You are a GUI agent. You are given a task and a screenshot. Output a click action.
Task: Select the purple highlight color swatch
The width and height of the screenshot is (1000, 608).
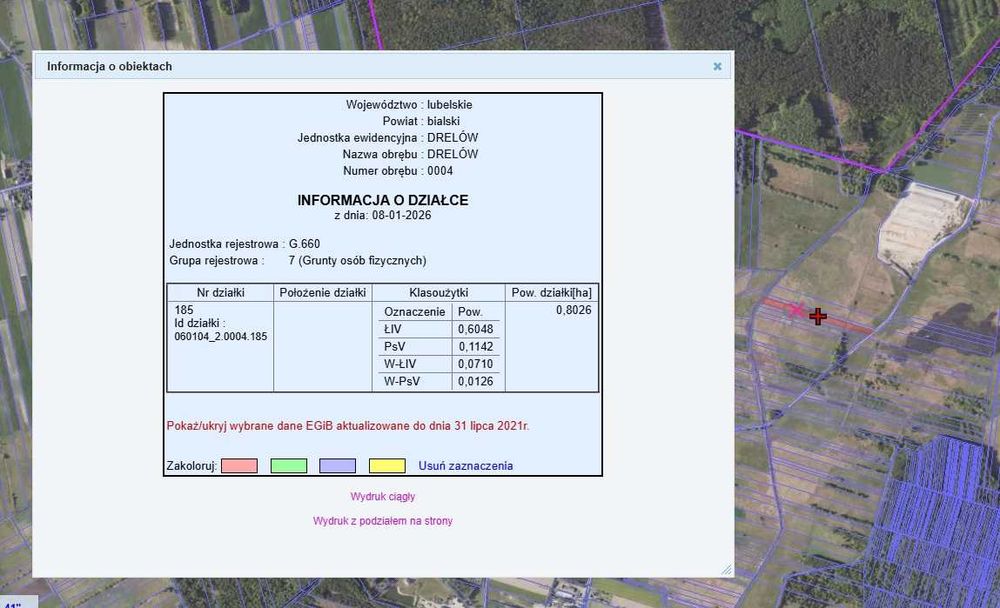[337, 466]
